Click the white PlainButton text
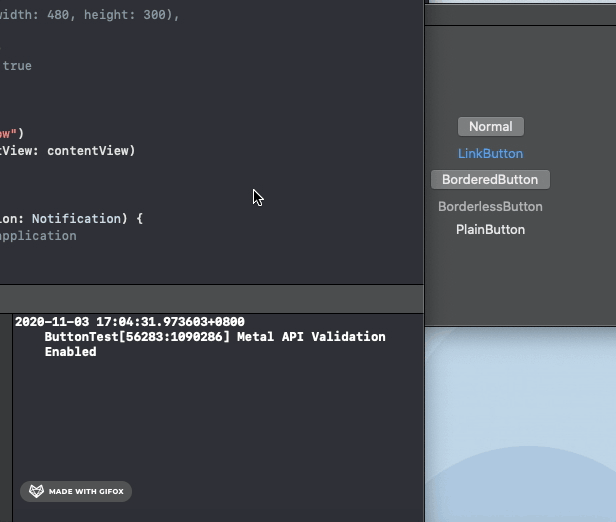Screen dimensions: 616x522 (x=490, y=229)
